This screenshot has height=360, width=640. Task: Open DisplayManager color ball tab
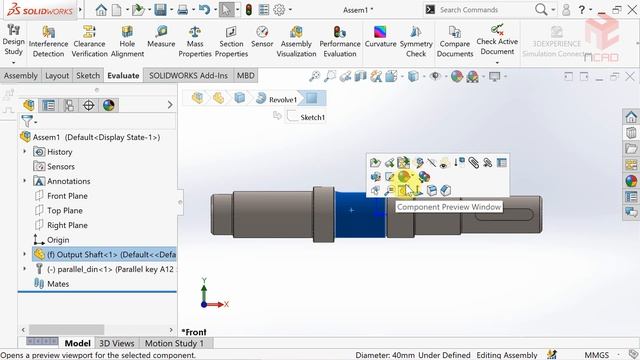coord(109,105)
